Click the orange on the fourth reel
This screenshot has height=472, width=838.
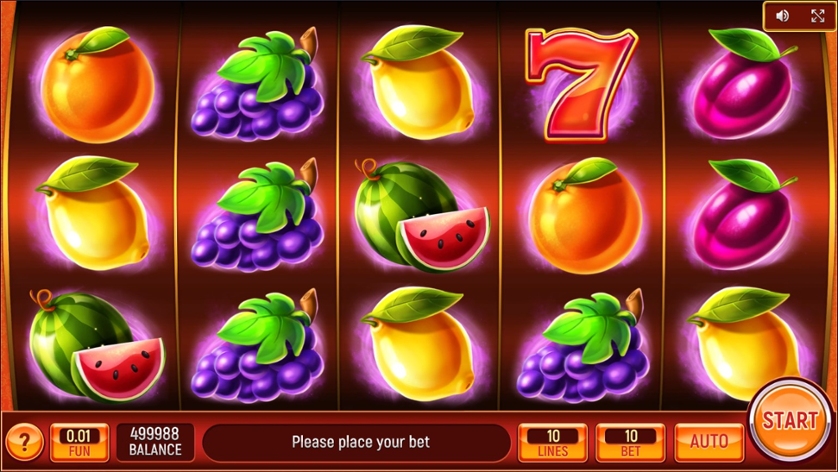(x=585, y=215)
